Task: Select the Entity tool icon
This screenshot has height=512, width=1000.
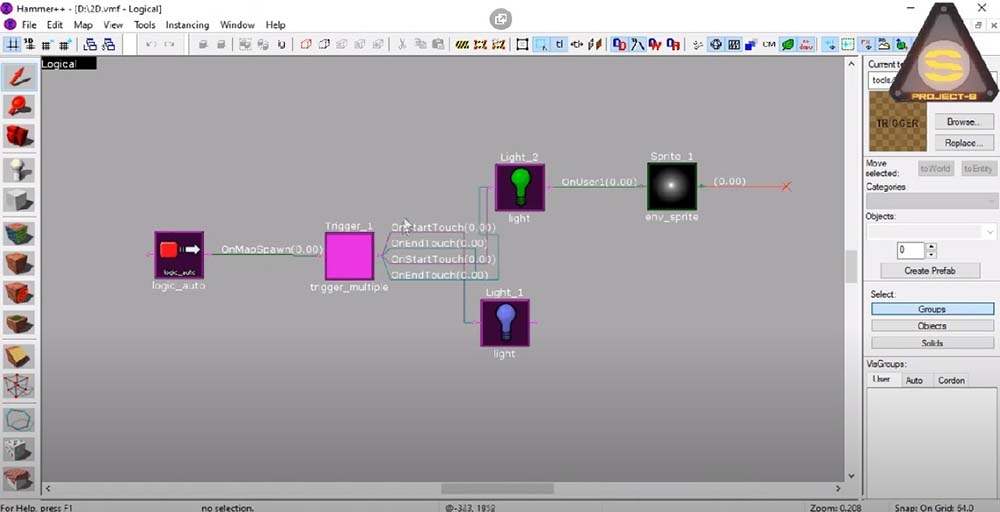Action: pos(19,169)
